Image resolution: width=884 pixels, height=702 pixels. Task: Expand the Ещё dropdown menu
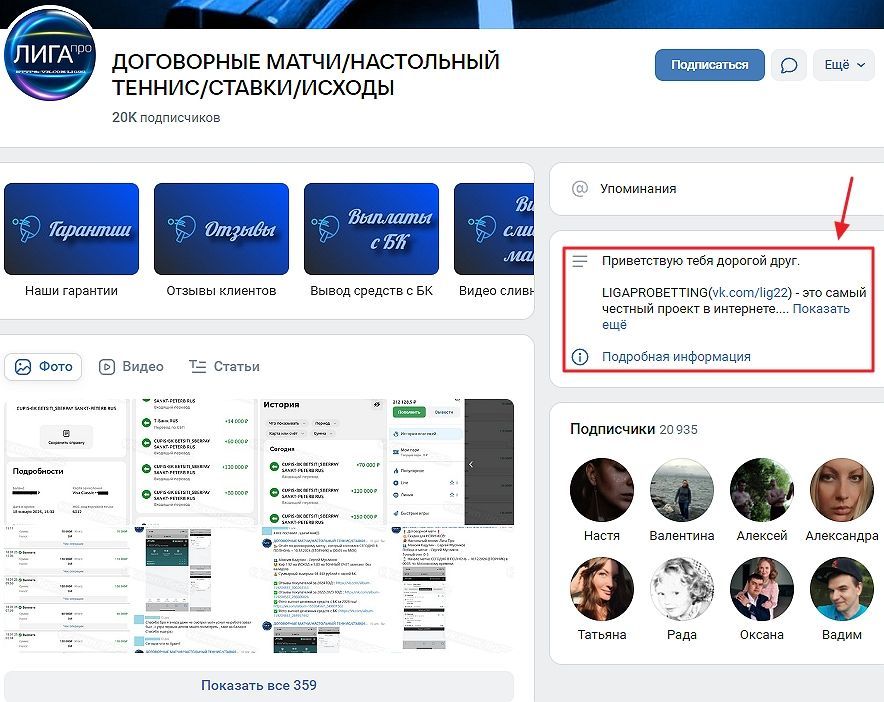(844, 65)
